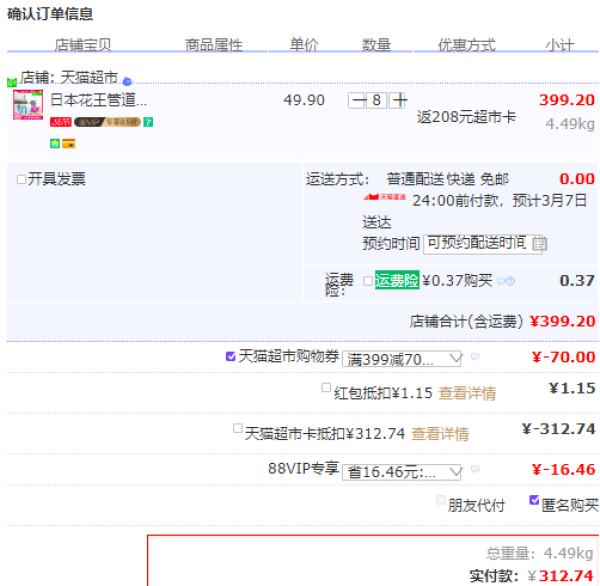600x586 pixels.
Task: Click the 实付款 ¥312.74 final amount
Action: coord(532,576)
